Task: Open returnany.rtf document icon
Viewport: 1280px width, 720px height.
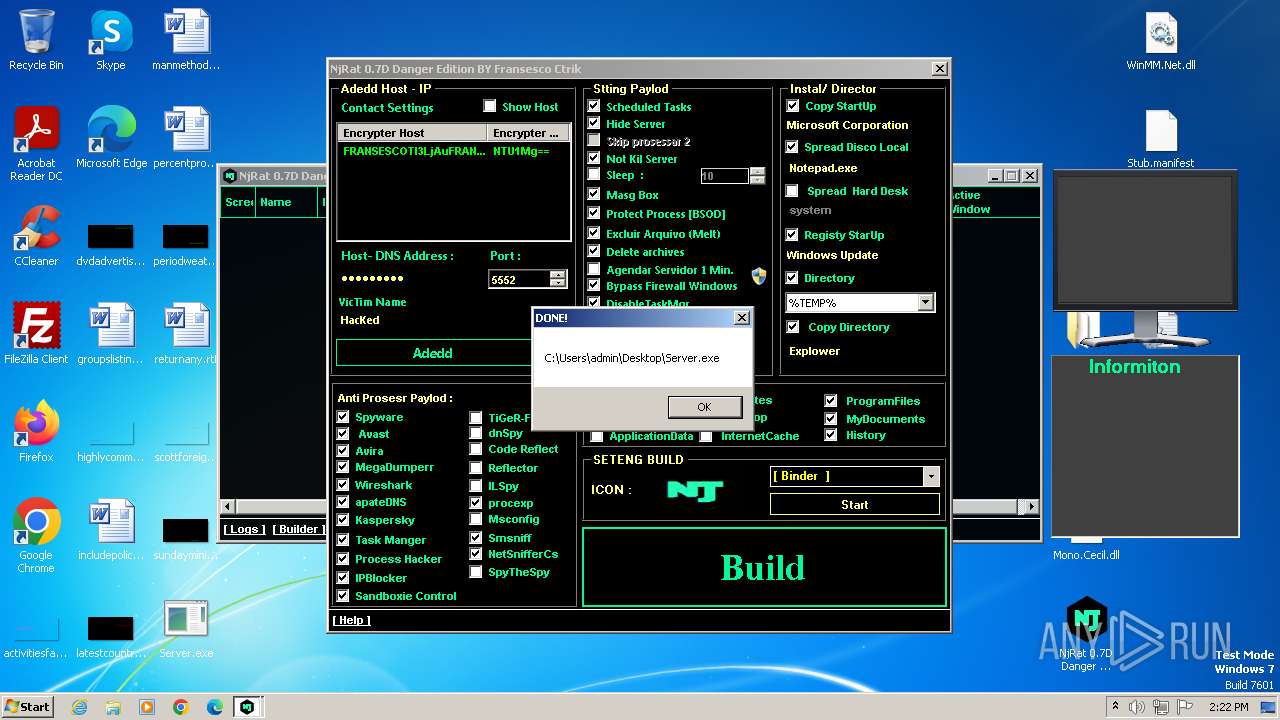Action: pos(186,334)
